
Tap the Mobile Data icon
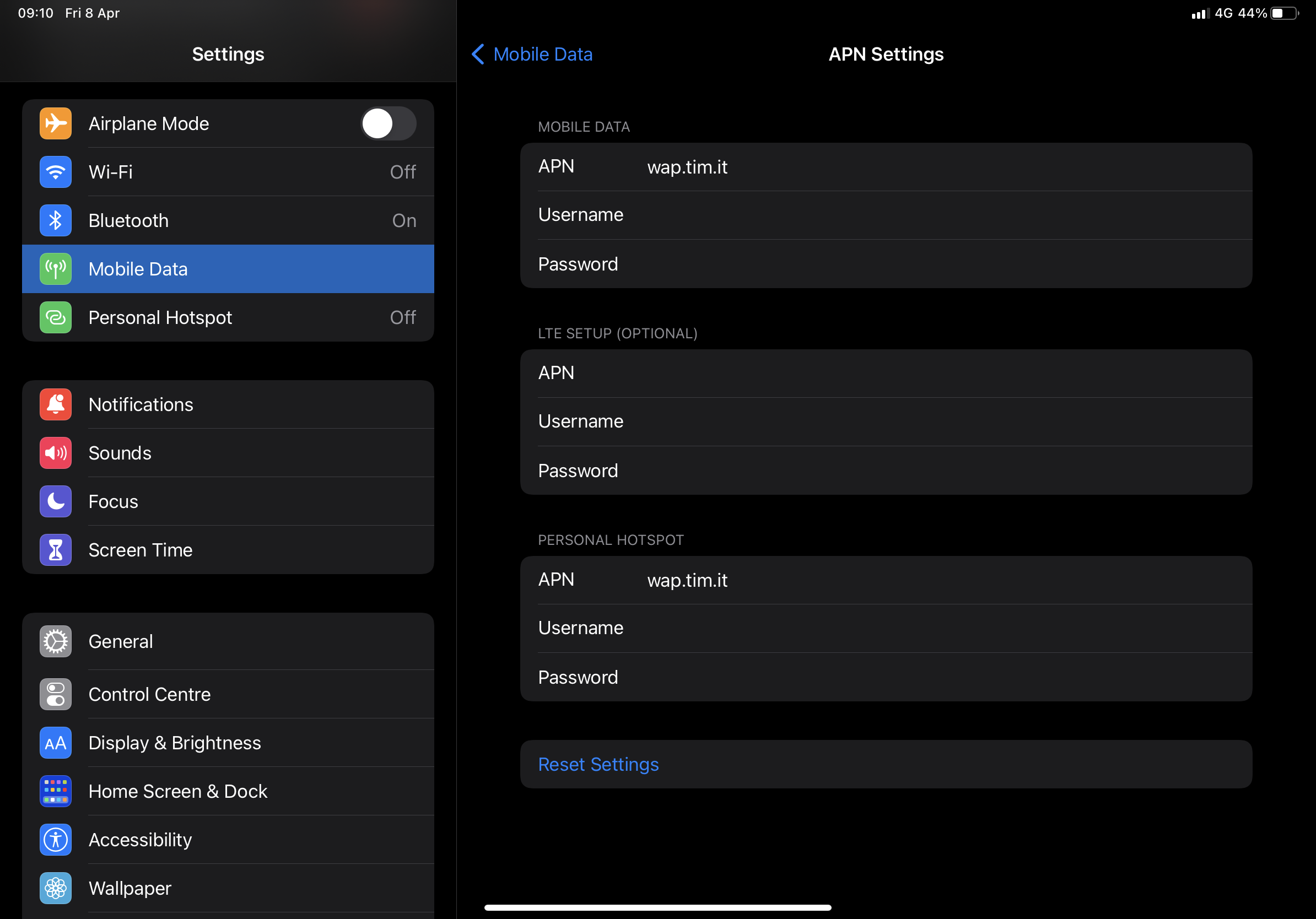coord(55,269)
